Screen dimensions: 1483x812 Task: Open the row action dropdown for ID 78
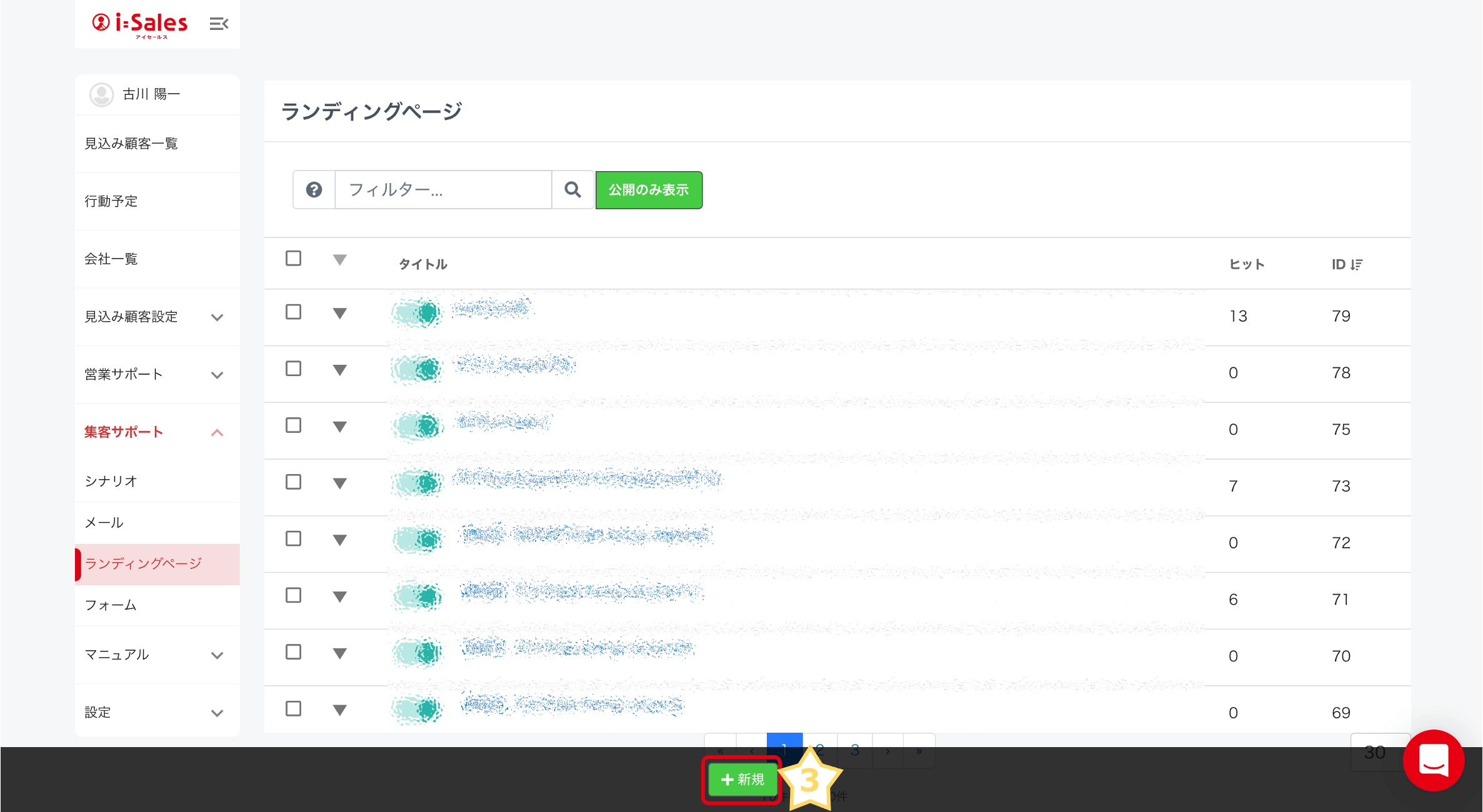coord(339,370)
